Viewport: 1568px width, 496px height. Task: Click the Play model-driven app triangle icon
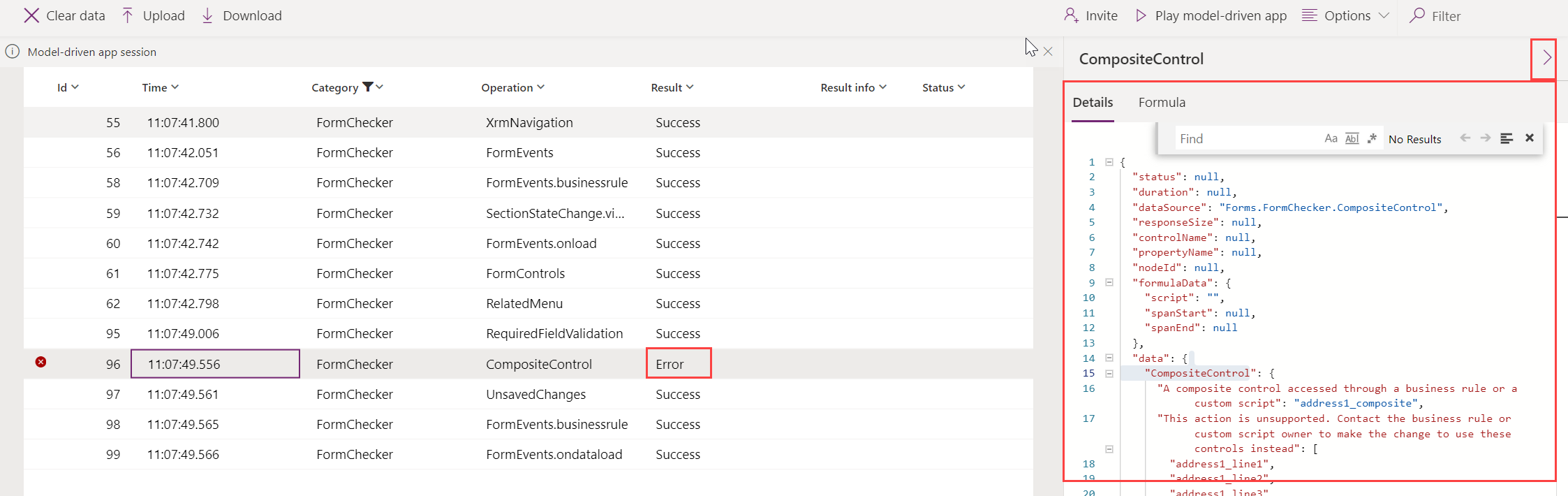click(x=1141, y=15)
